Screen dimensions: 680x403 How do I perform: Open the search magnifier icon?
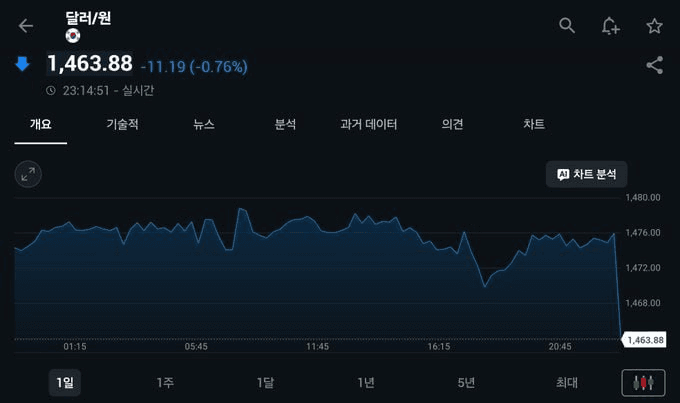point(567,26)
